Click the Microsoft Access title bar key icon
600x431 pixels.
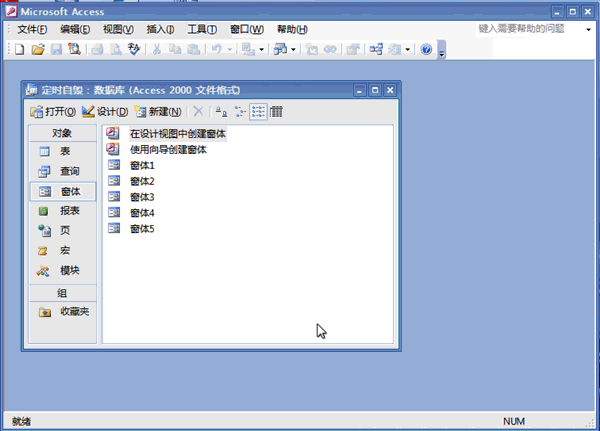pos(11,12)
